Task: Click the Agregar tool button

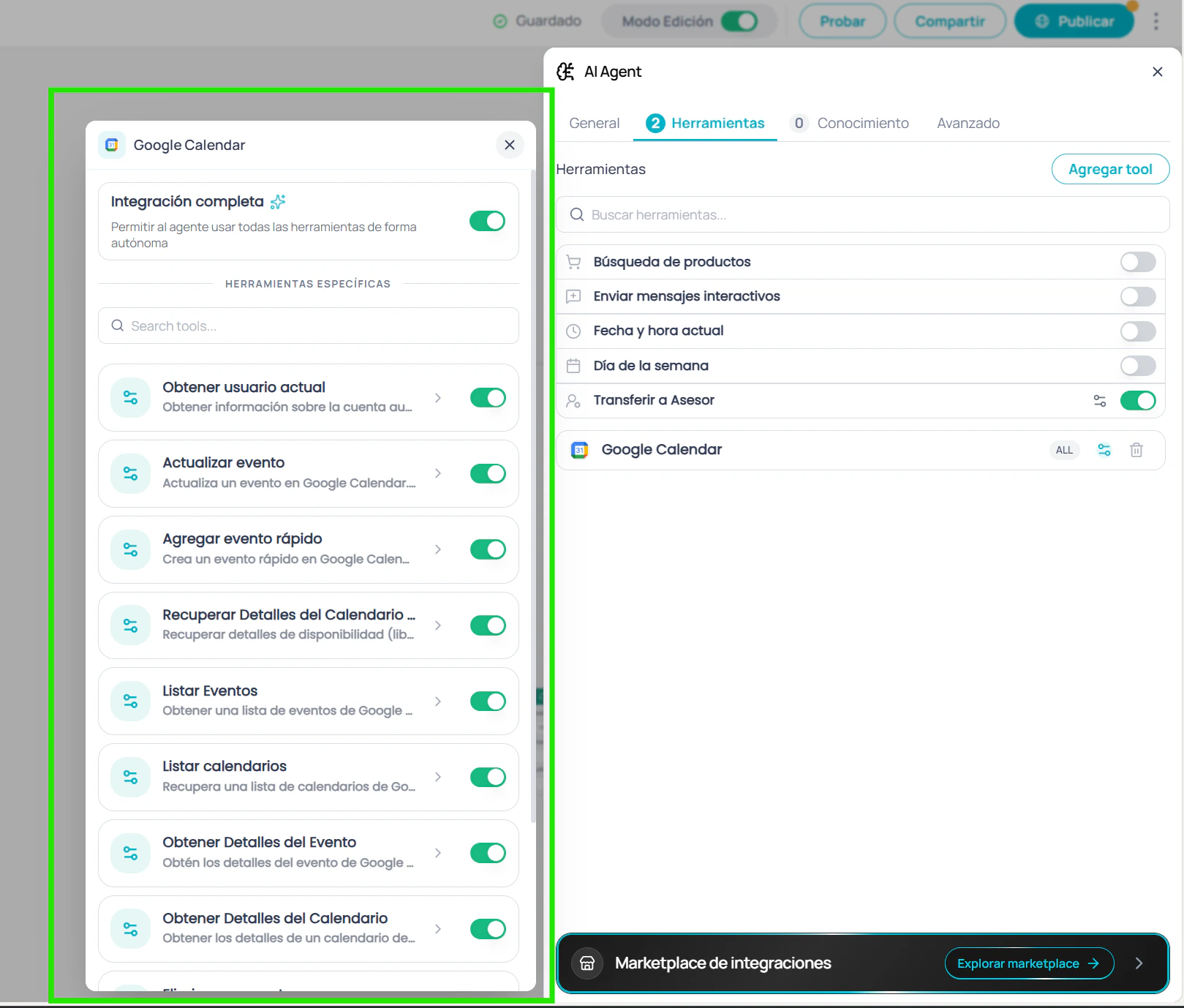Action: (1110, 169)
